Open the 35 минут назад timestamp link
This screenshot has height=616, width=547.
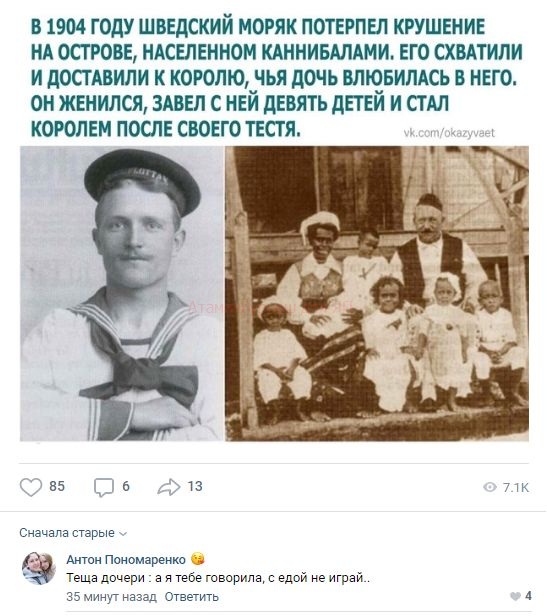click(x=111, y=597)
